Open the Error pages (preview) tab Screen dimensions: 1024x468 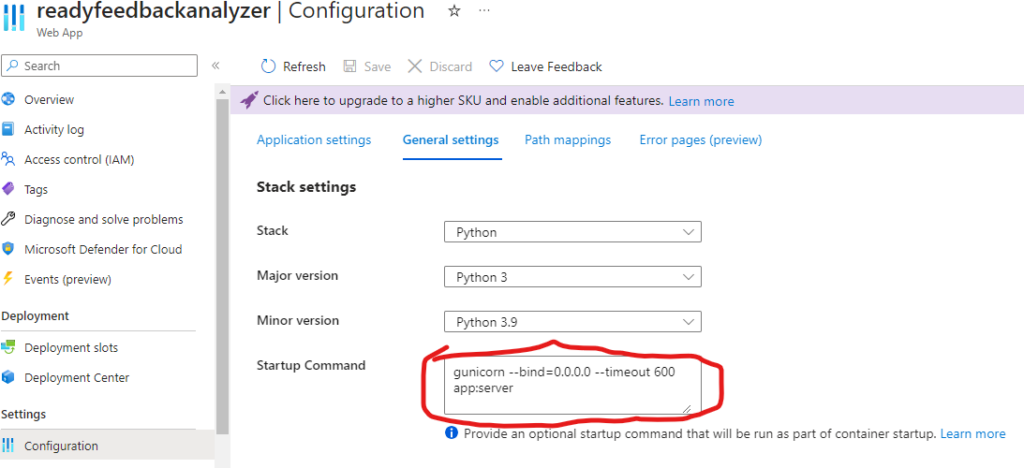click(700, 140)
